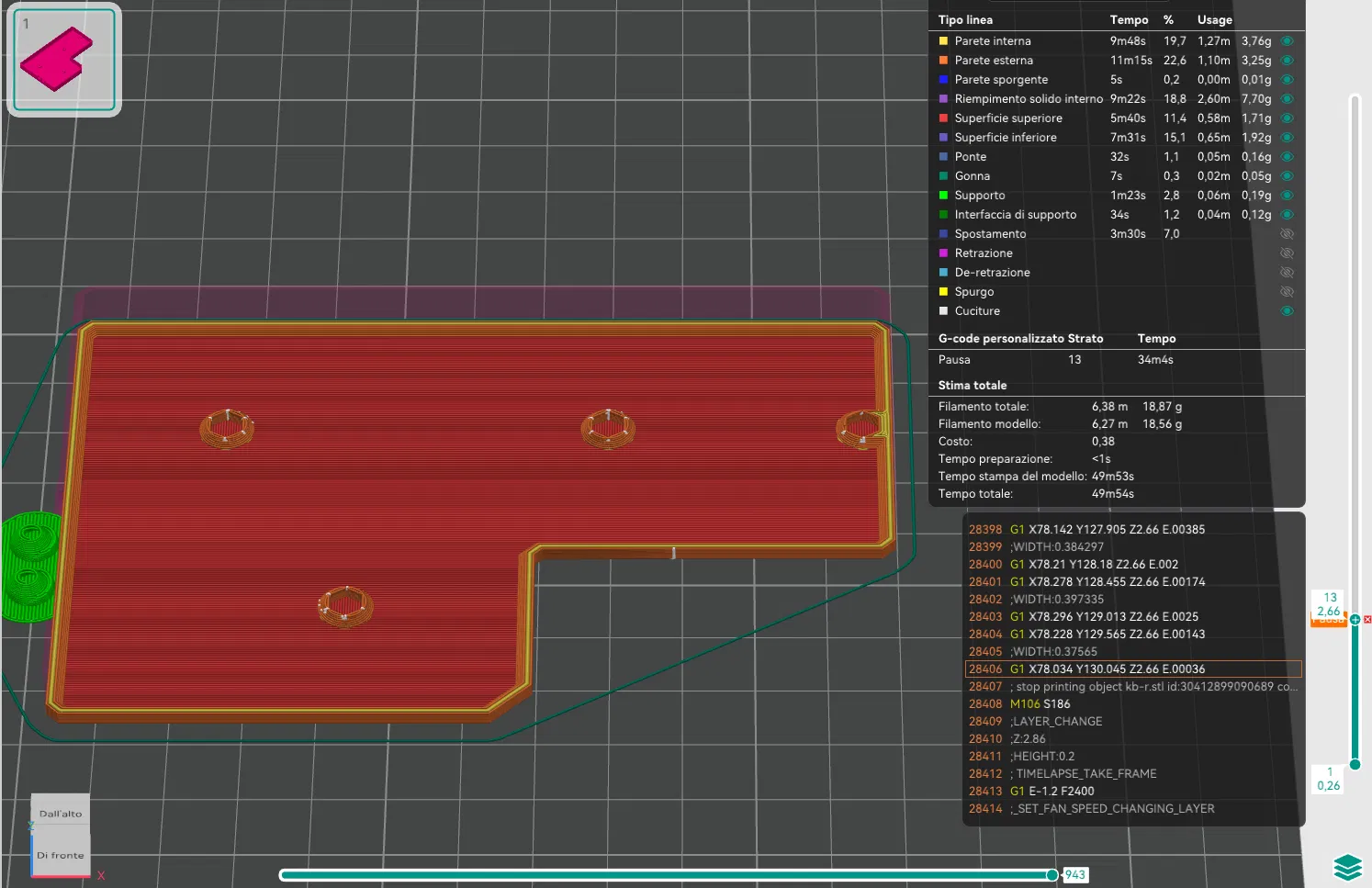1372x888 pixels.
Task: Click the bright green Supporto swatch
Action: (943, 196)
